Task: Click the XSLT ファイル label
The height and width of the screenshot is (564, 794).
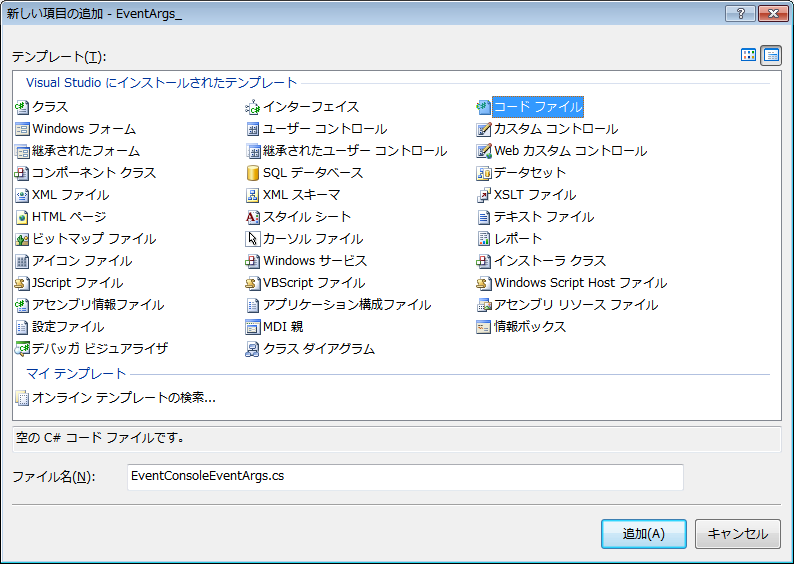Action: 535,195
